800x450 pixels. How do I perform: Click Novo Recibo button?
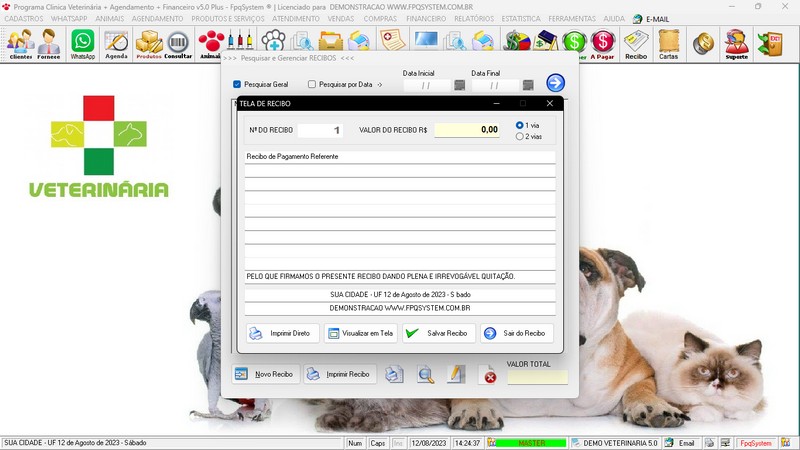(266, 374)
